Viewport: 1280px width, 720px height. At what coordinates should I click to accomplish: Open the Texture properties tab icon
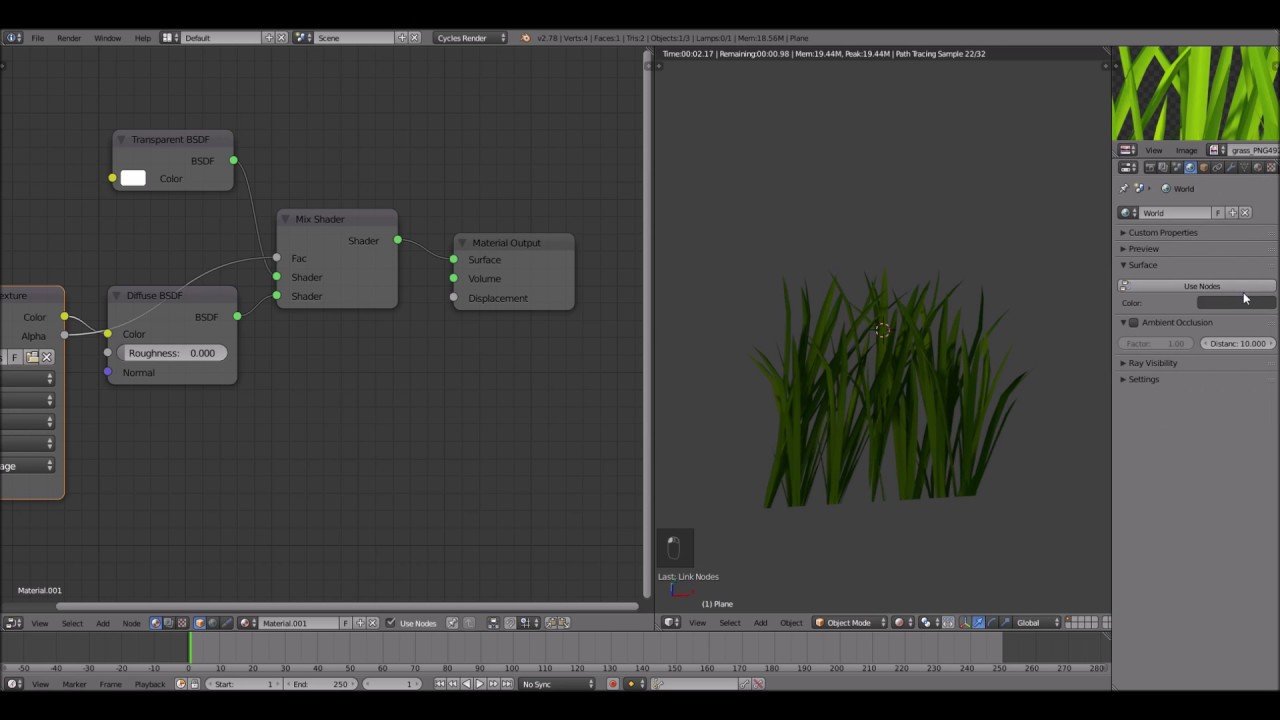click(x=1271, y=168)
